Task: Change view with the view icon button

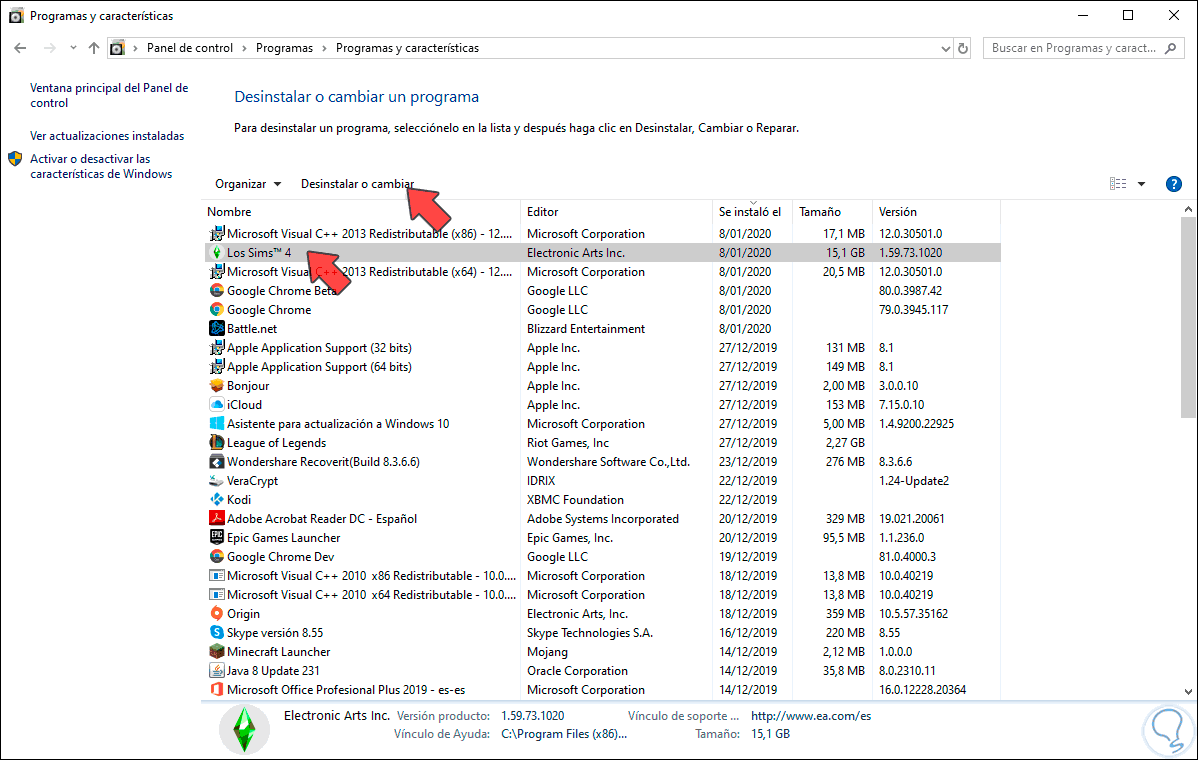Action: [1118, 184]
